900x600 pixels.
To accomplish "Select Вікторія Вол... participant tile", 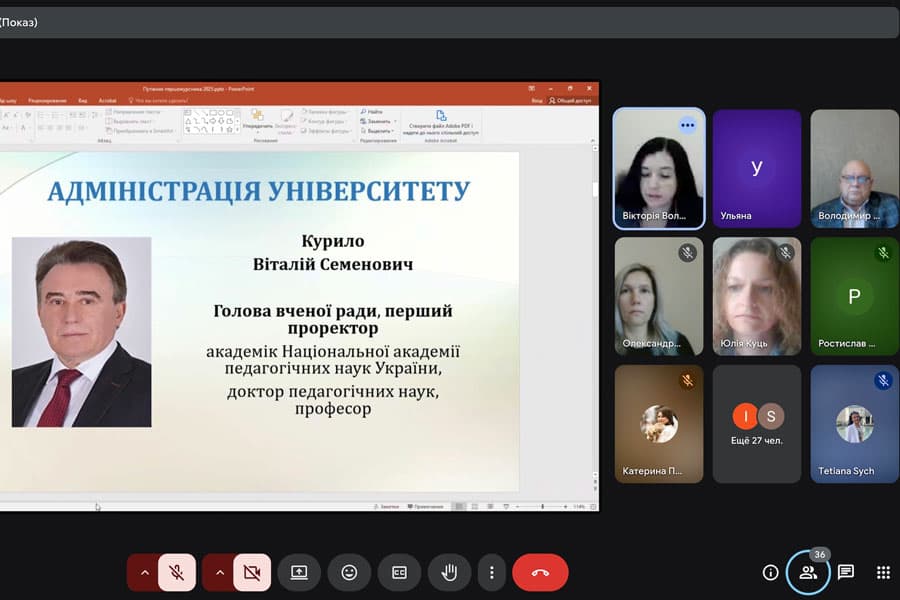I will coord(659,169).
